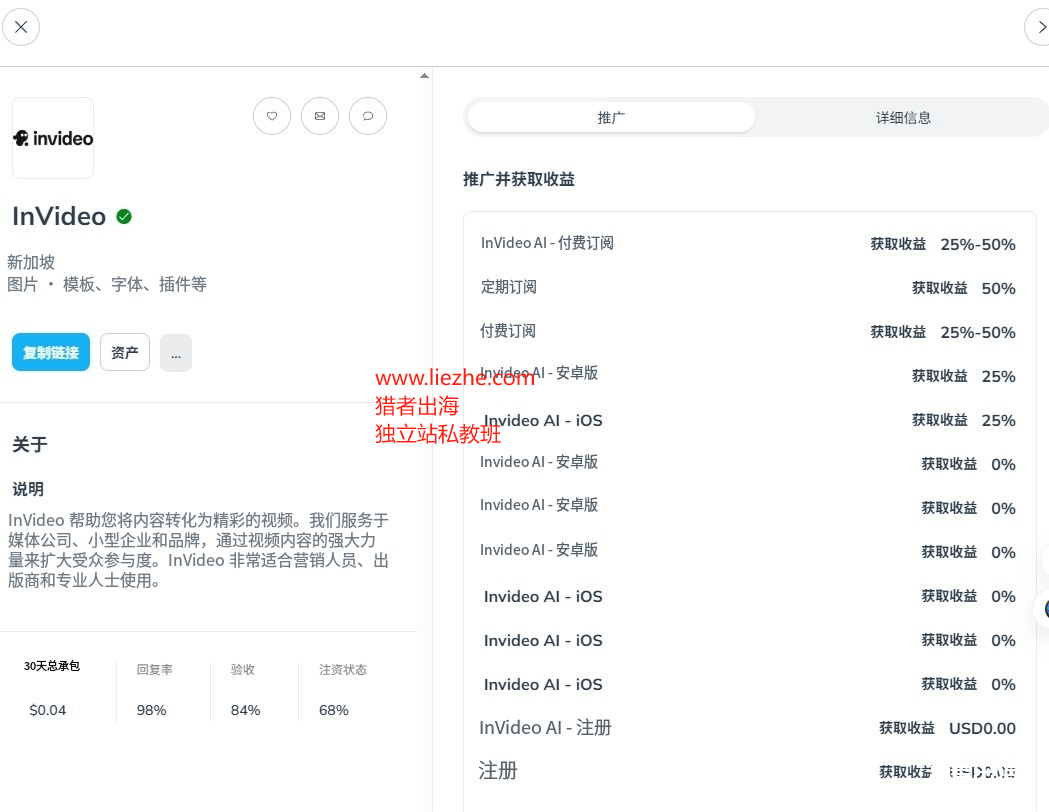Select the 付费订阅 row
Screen dimensions: 1049x812
[748, 332]
